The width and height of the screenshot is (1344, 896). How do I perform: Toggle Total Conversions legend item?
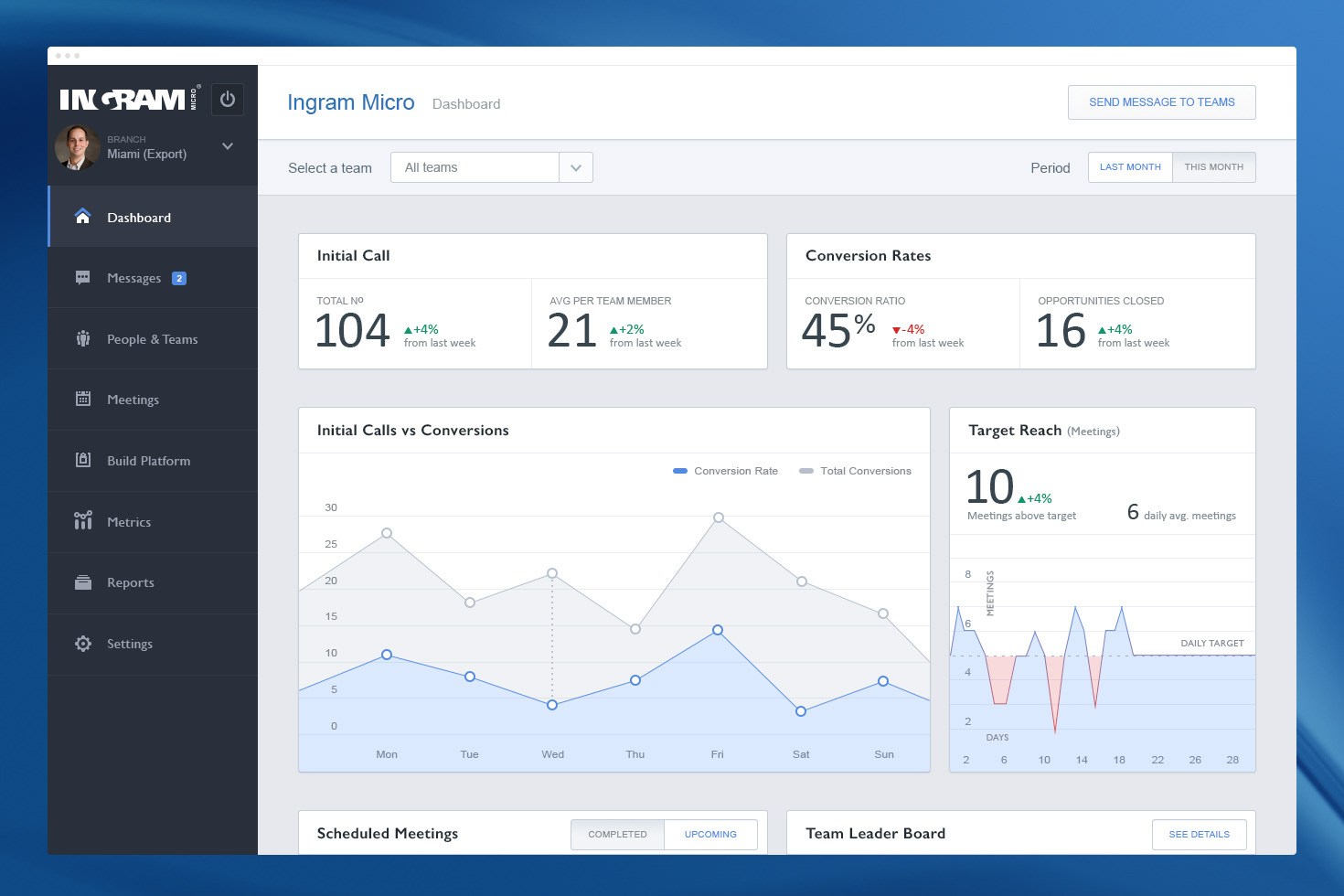[855, 471]
